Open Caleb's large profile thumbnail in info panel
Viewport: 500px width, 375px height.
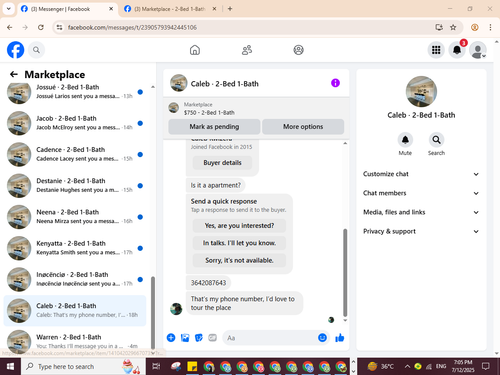(421, 92)
